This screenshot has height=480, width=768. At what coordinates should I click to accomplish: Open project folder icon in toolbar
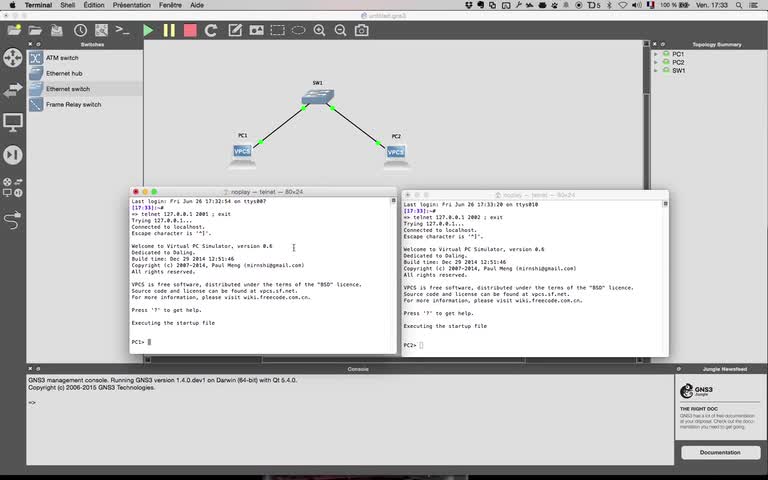35,30
